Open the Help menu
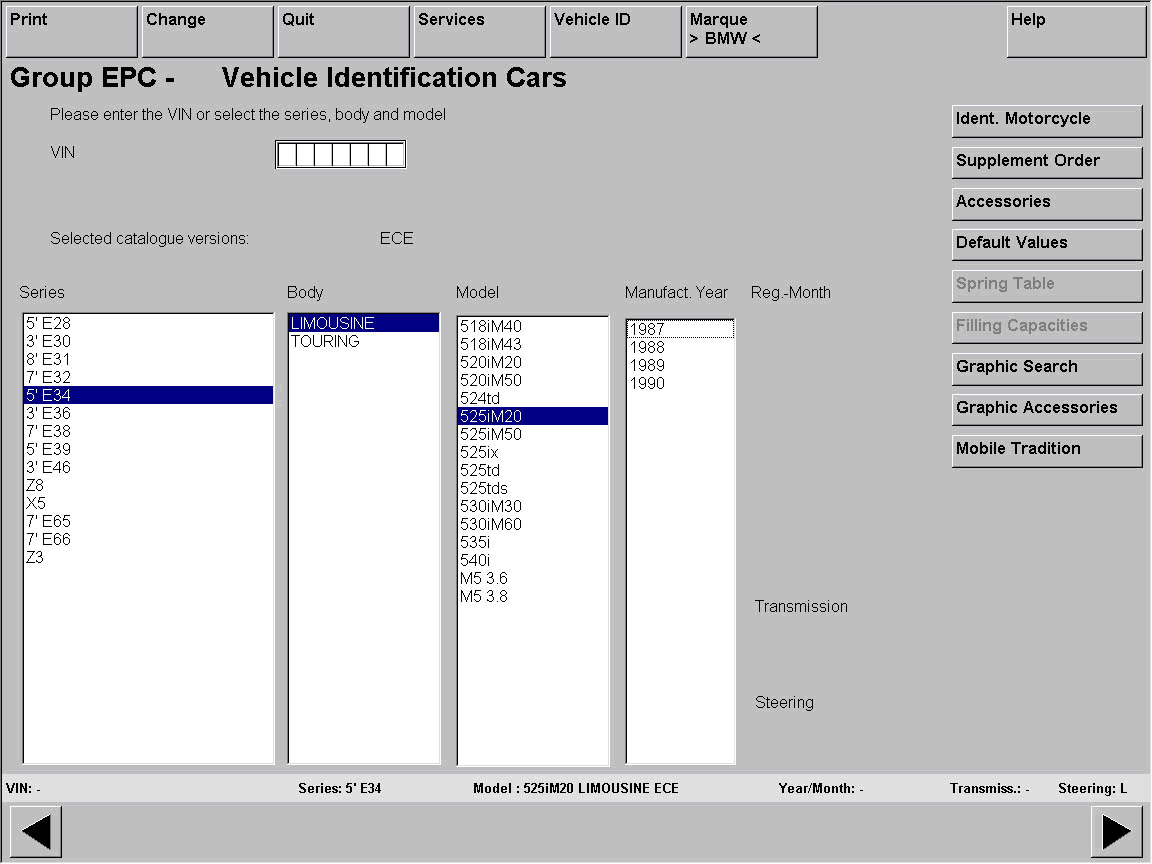 click(x=1076, y=32)
